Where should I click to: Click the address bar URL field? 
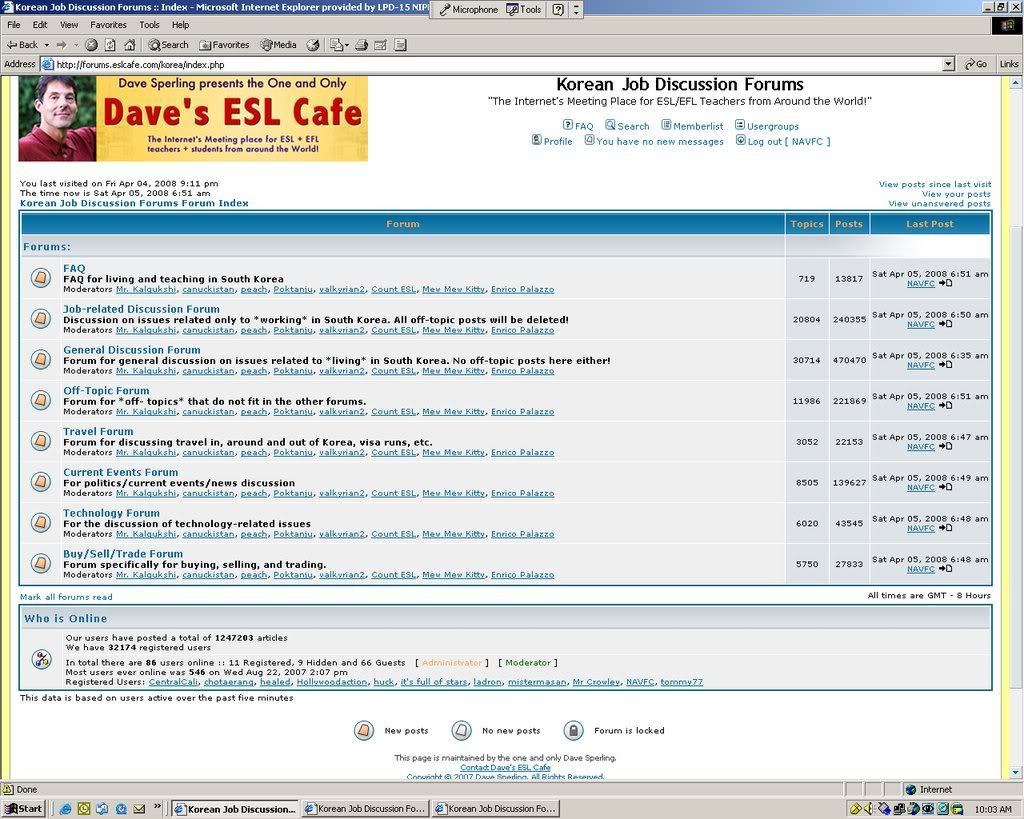point(490,64)
